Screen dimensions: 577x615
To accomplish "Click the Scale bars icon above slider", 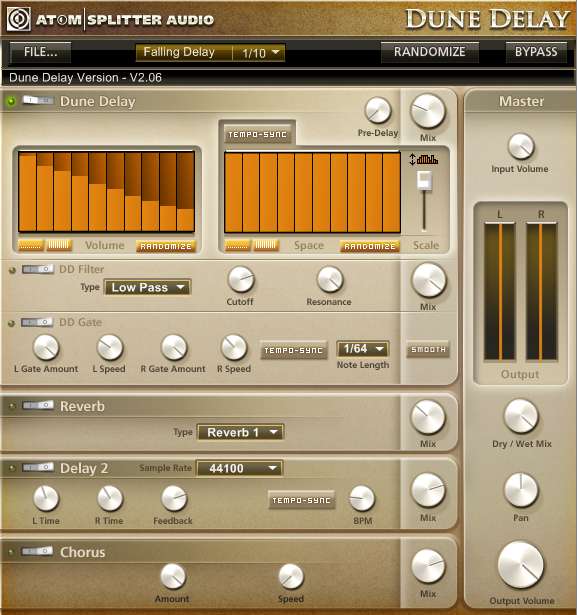I will (x=424, y=159).
